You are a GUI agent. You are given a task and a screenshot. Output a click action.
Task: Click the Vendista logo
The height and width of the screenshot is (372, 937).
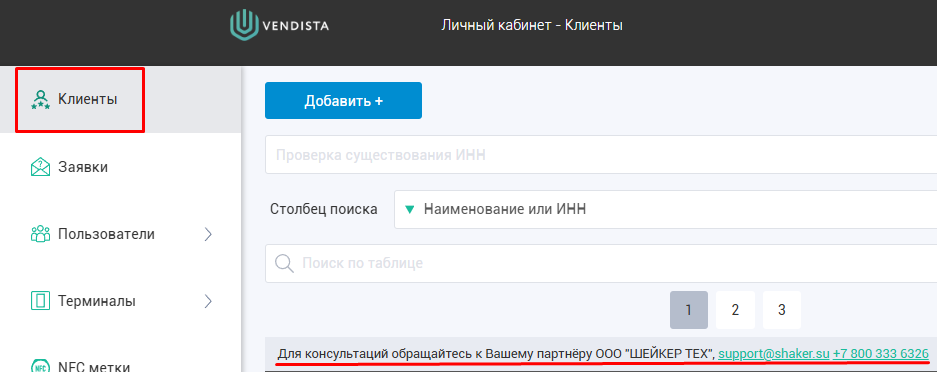coord(279,26)
